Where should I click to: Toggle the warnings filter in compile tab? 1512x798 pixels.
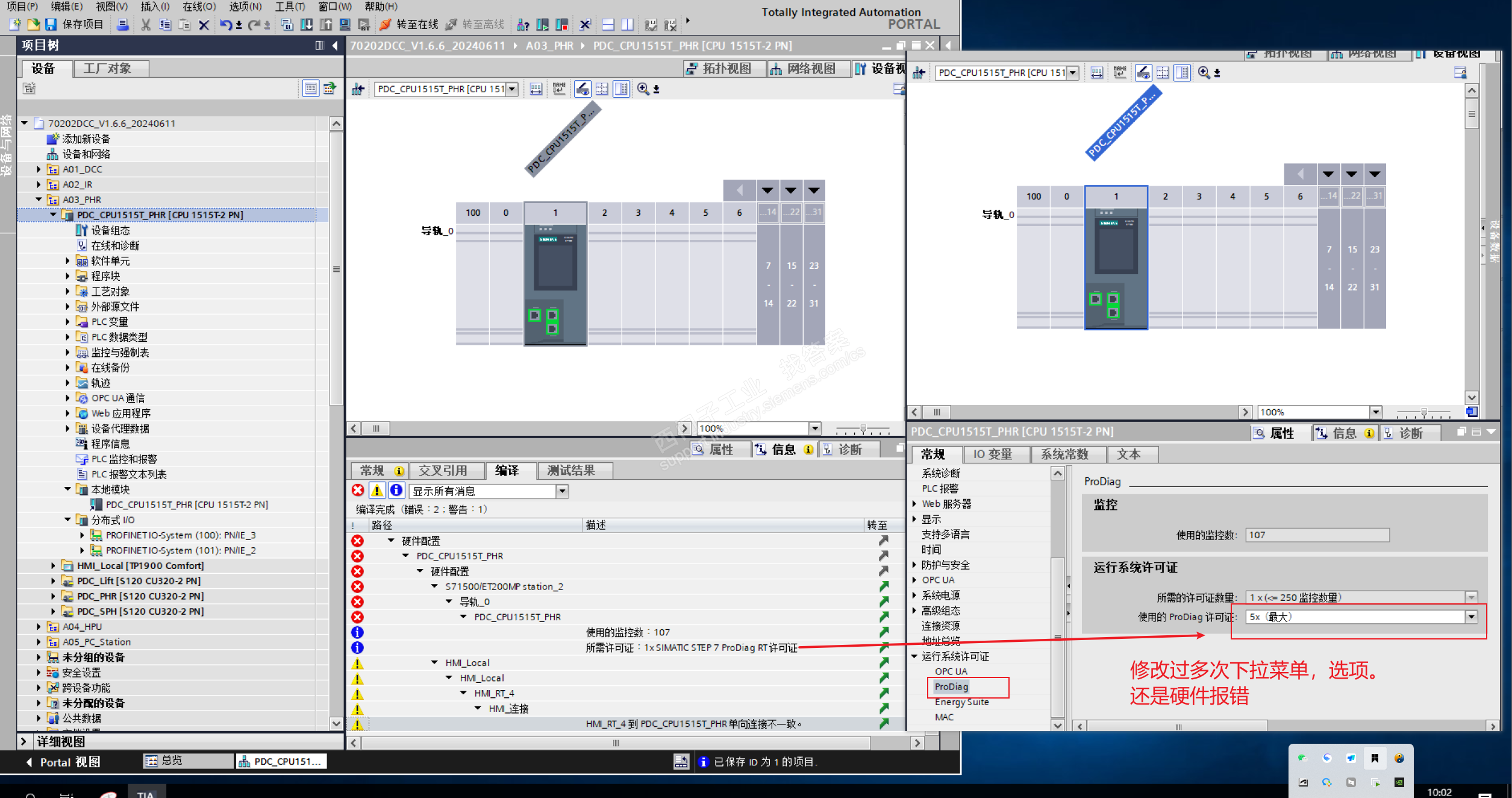[377, 491]
